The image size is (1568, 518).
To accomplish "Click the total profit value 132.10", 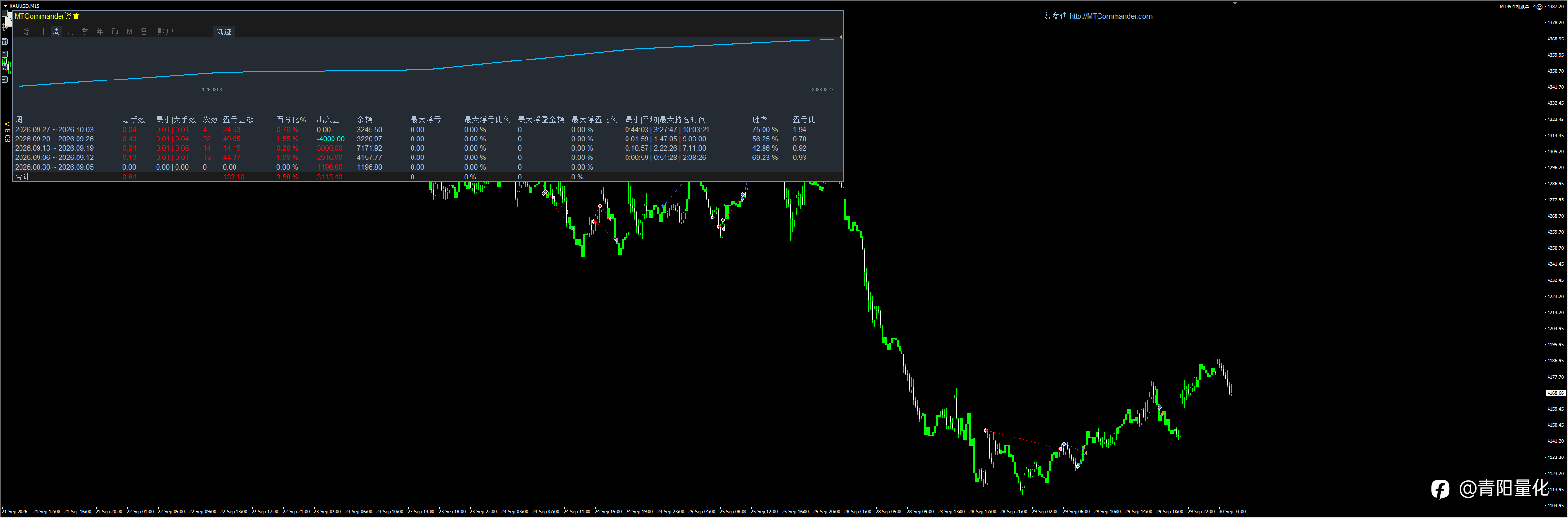I will click(234, 177).
